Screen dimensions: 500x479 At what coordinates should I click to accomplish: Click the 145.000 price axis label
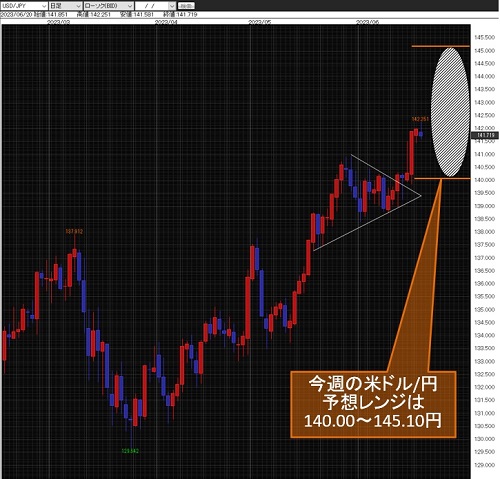click(485, 51)
